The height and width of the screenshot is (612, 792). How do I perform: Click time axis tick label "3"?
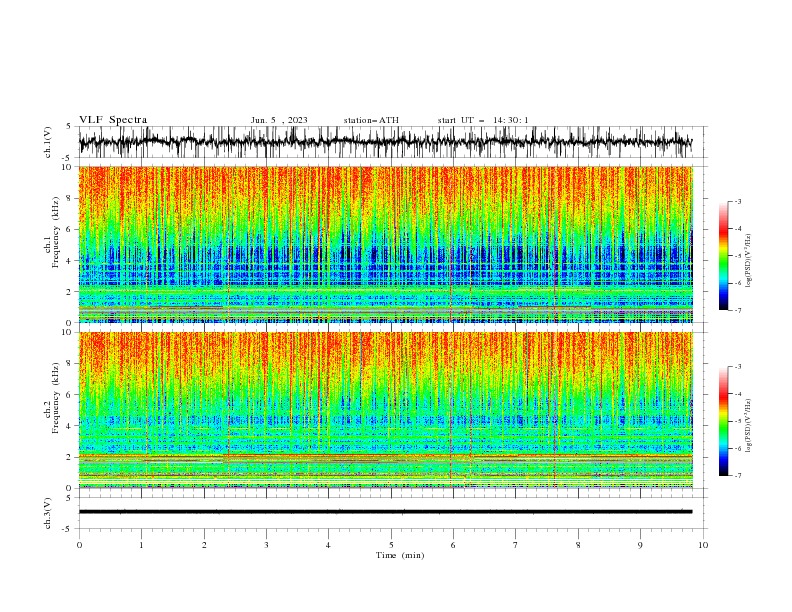(266, 545)
